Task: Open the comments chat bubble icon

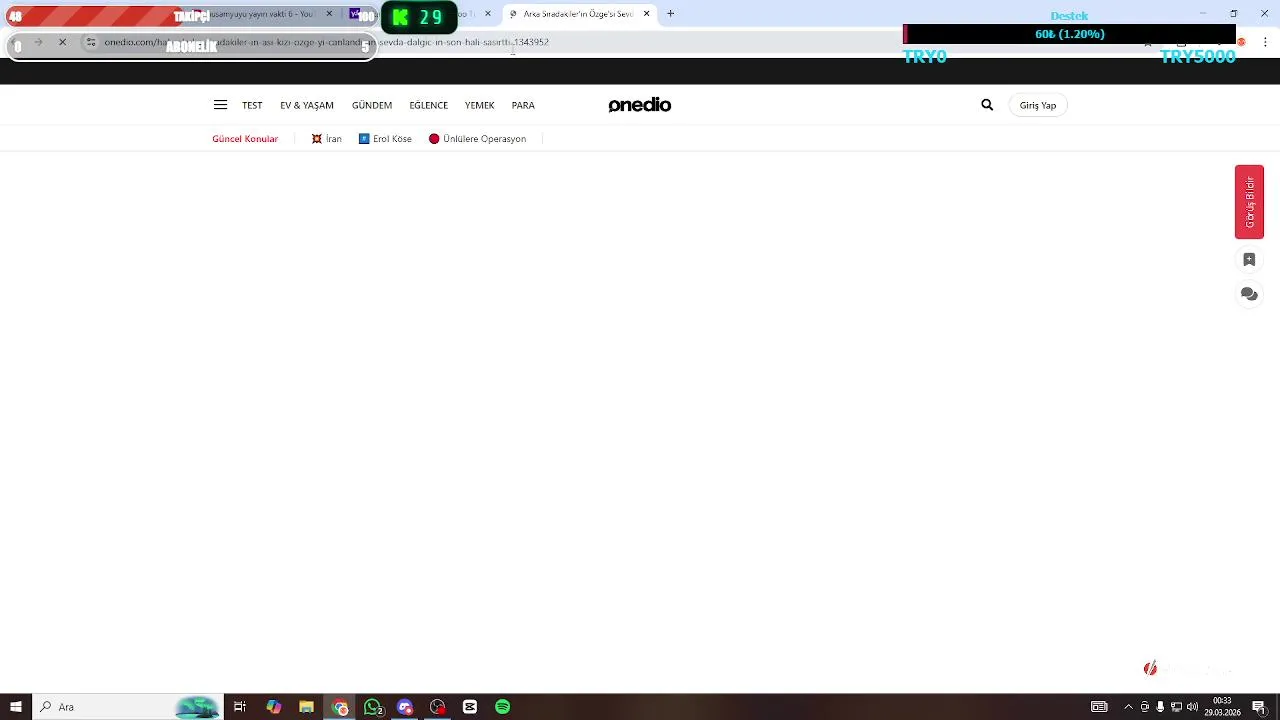Action: click(1249, 294)
